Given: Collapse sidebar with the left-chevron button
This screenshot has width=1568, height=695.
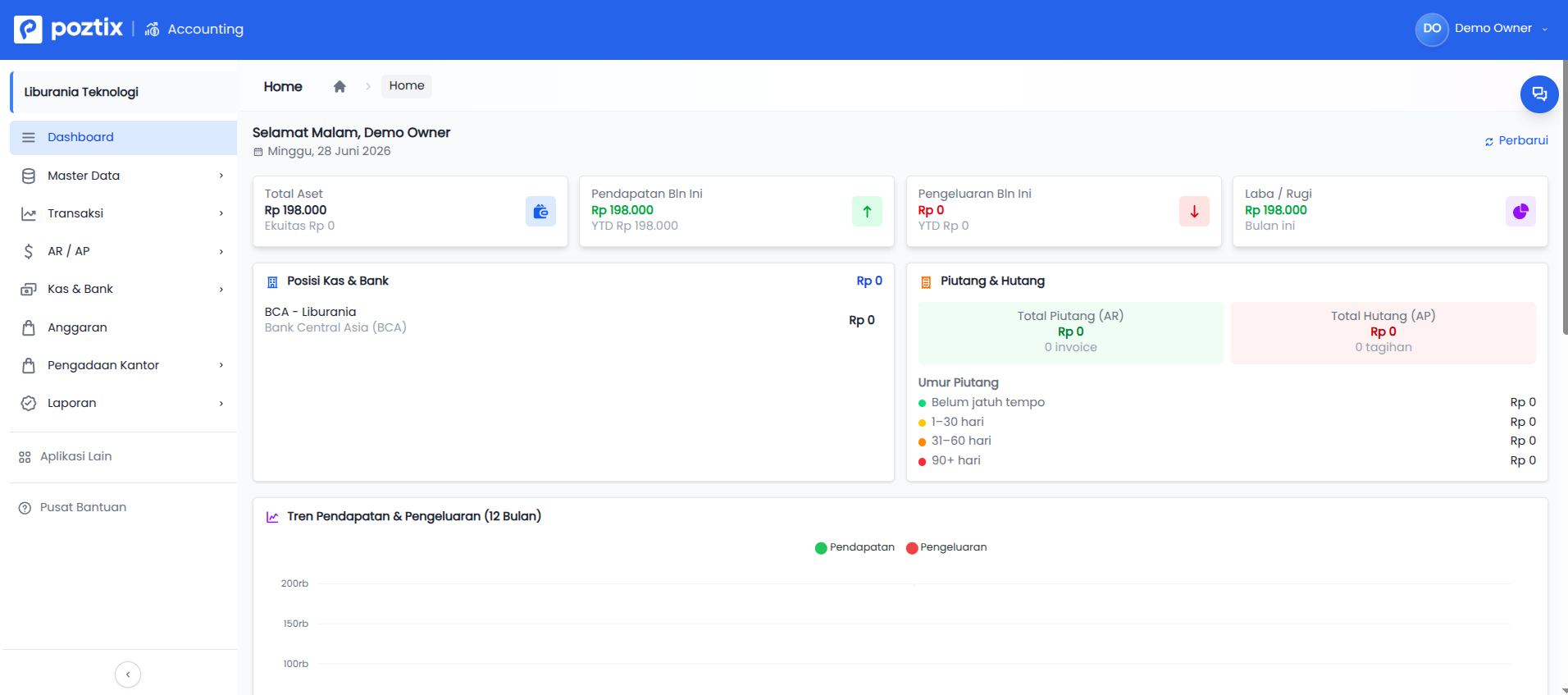Looking at the screenshot, I should pos(128,674).
